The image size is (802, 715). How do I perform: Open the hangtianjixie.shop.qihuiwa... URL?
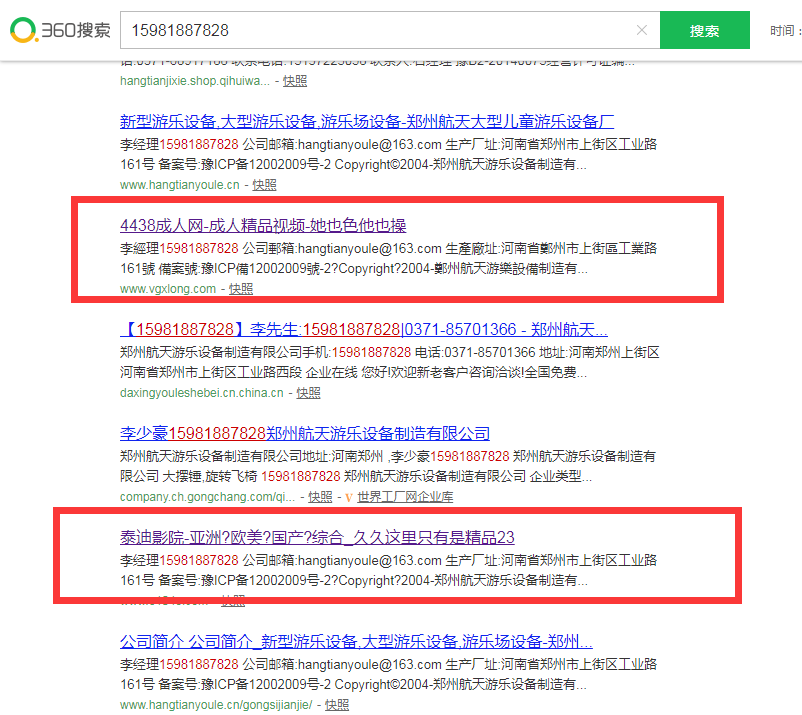[x=194, y=81]
